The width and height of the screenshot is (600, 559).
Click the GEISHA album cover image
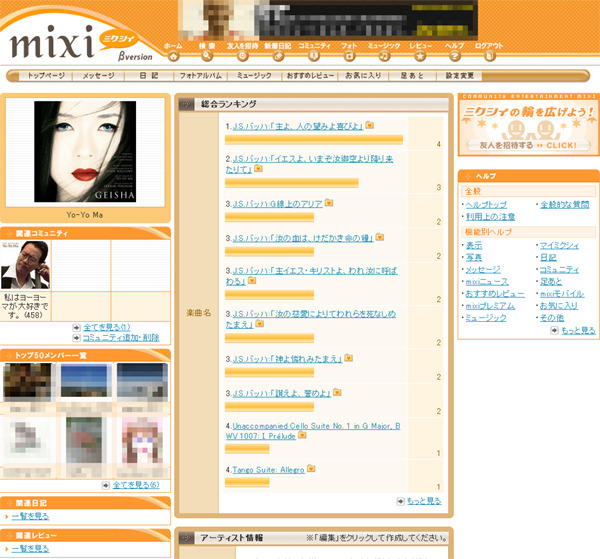(85, 152)
